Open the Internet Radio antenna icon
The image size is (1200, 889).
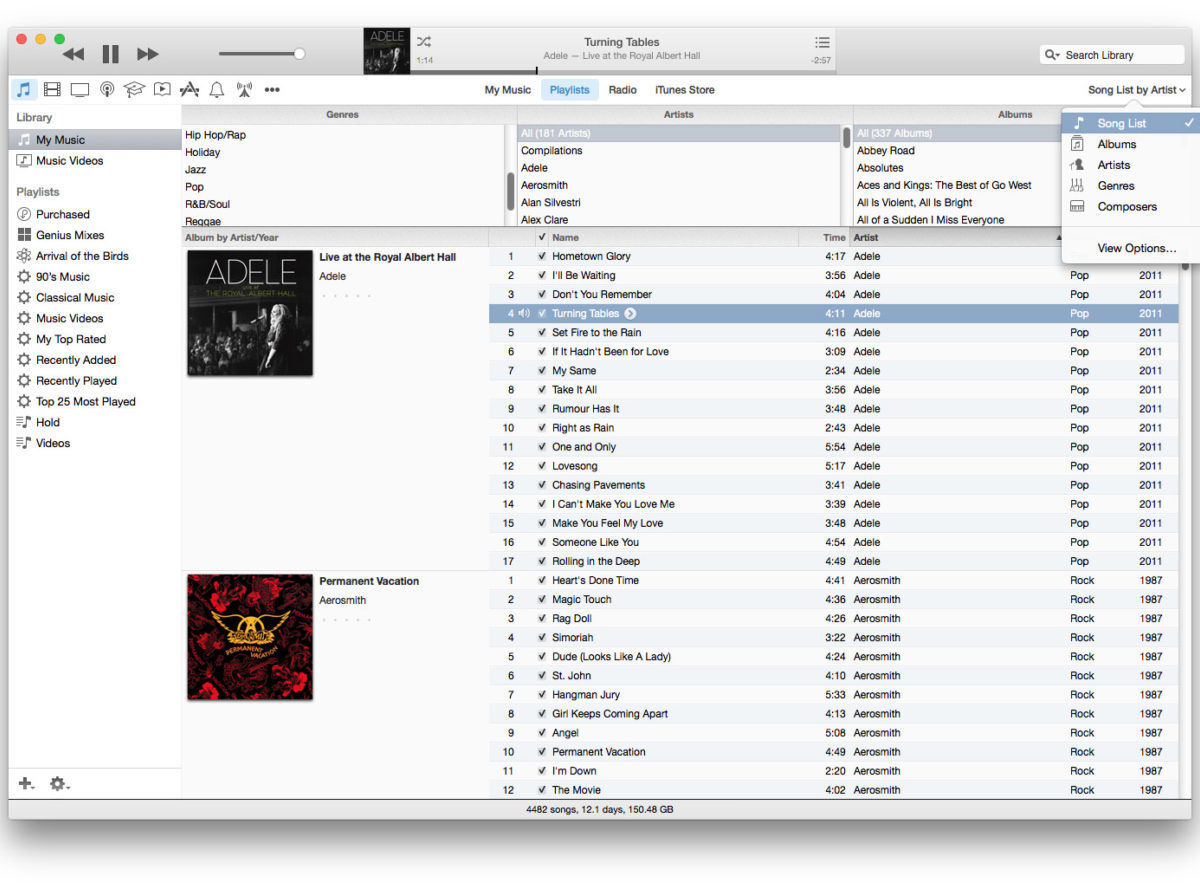244,89
